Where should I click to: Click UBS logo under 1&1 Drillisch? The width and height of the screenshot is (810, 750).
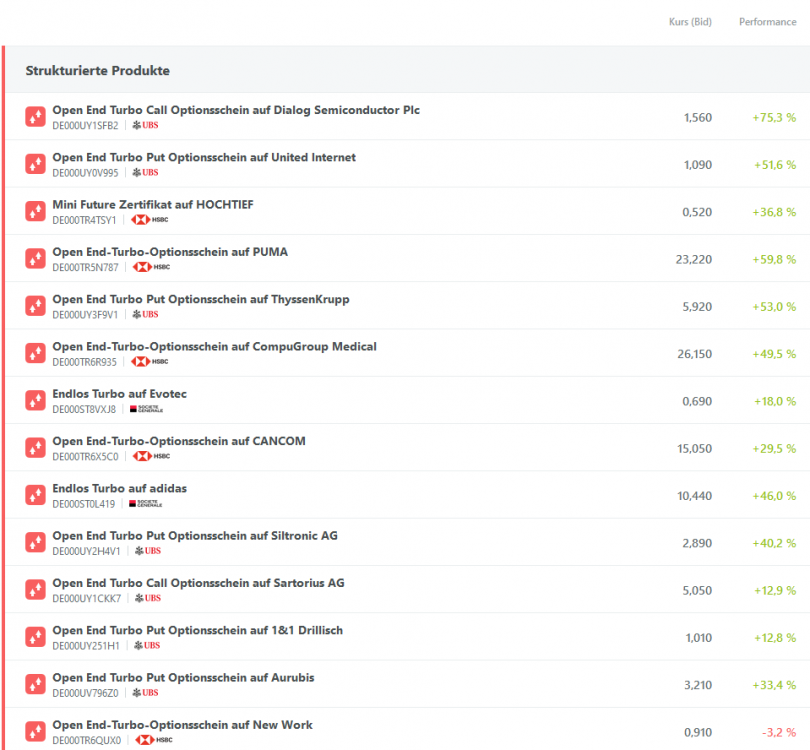point(147,645)
